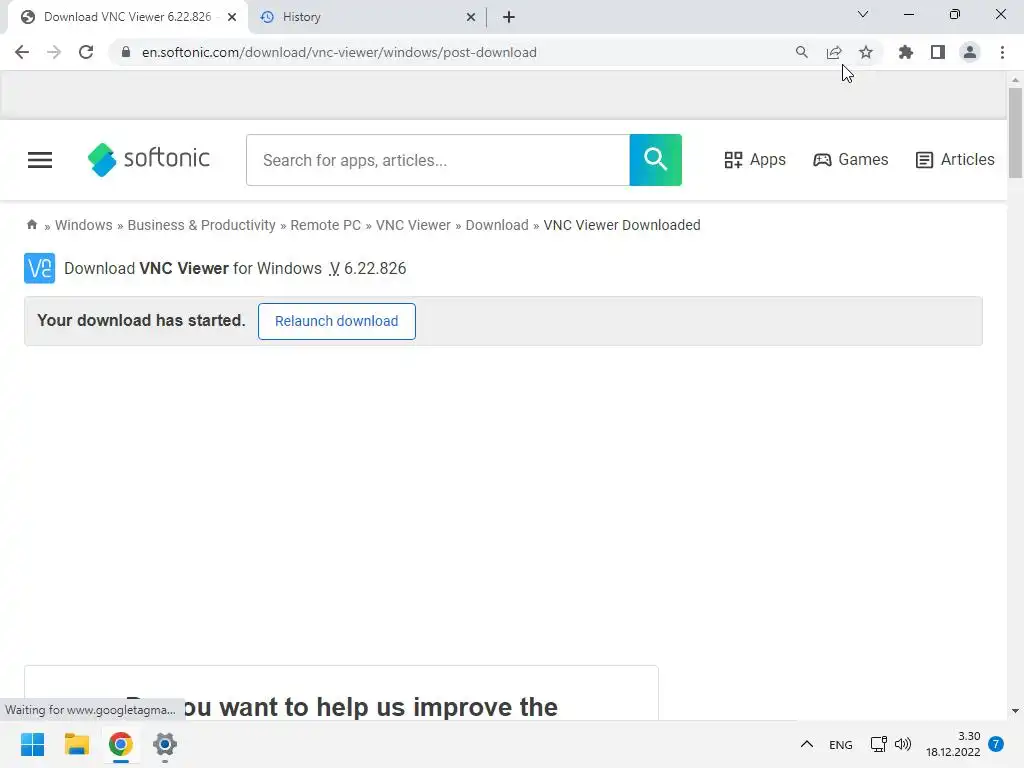Screen dimensions: 1024x768
Task: Click ENG language indicator
Action: tap(840, 744)
